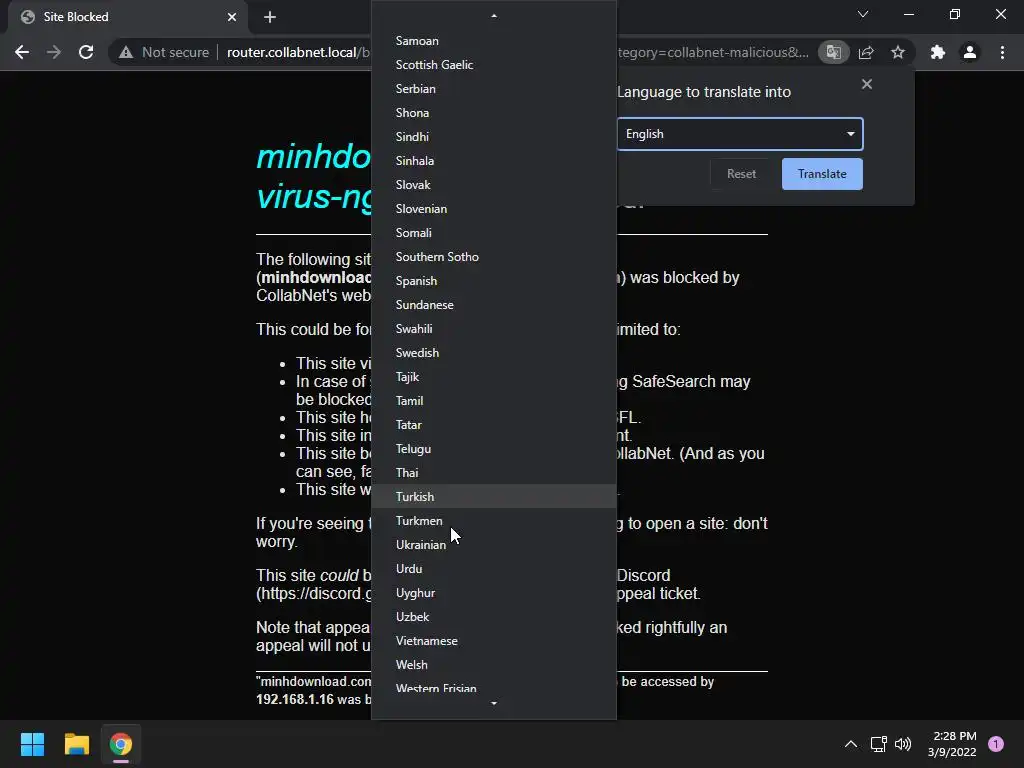
Task: Choose Tamil language option
Action: coord(494,401)
